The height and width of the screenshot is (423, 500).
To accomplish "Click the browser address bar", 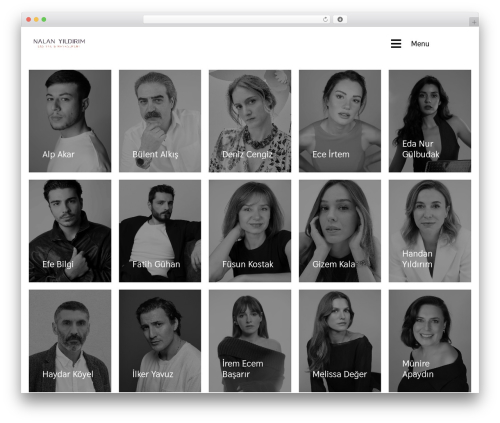I will (236, 20).
